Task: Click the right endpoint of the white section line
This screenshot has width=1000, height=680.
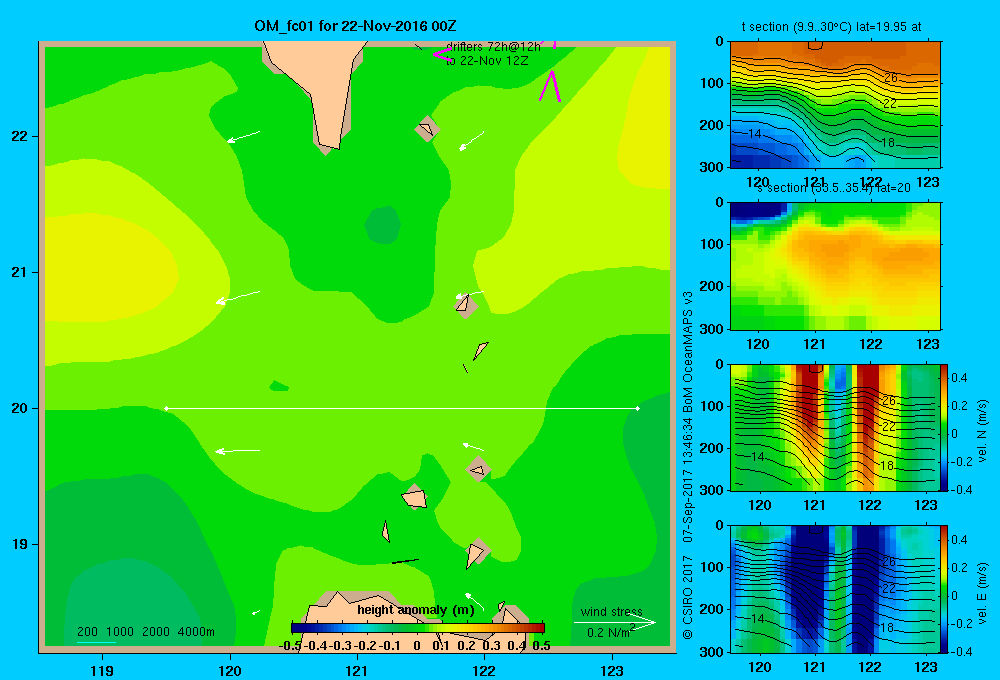Action: click(x=638, y=408)
